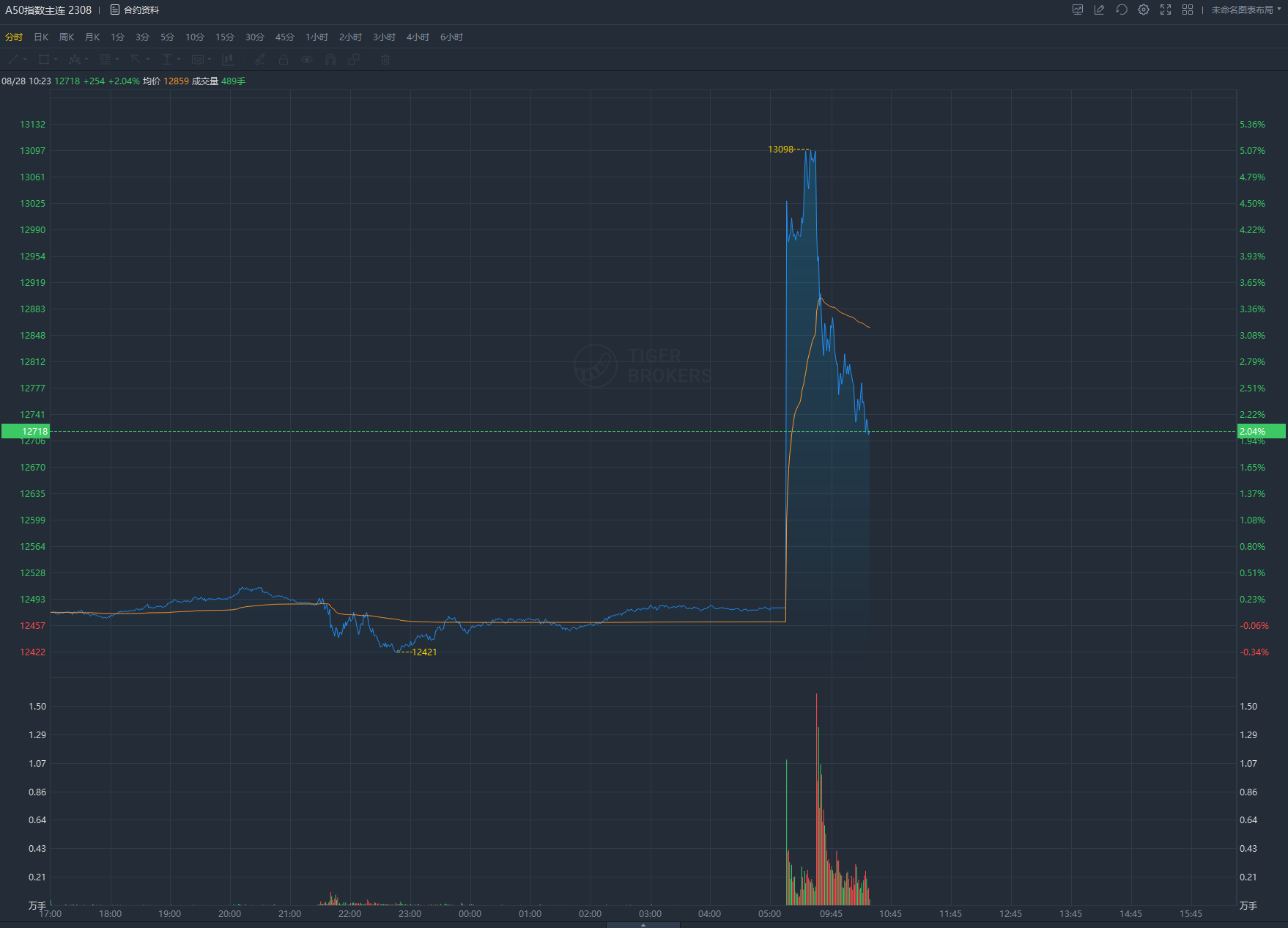Viewport: 1288px width, 928px height.
Task: Toggle the lock drawings icon
Action: (284, 59)
